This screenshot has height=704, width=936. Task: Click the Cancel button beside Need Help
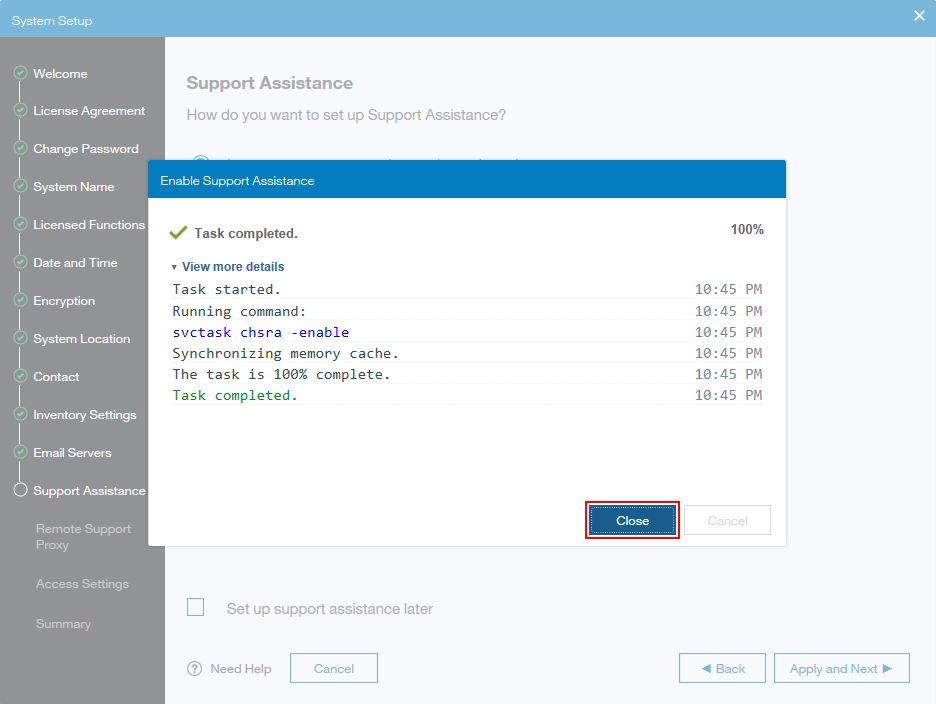(x=333, y=669)
